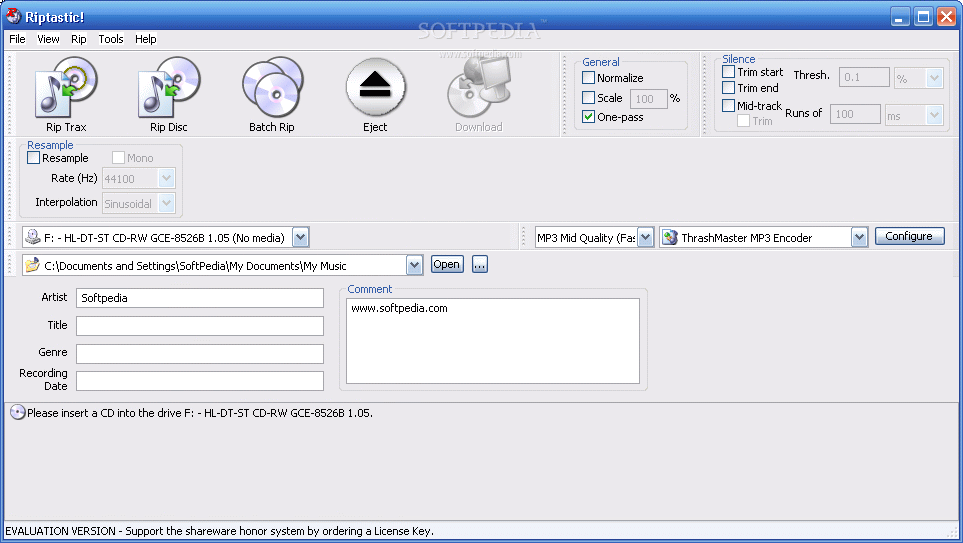Toggle the Mono checkbox
963x543 pixels.
pyautogui.click(x=119, y=157)
